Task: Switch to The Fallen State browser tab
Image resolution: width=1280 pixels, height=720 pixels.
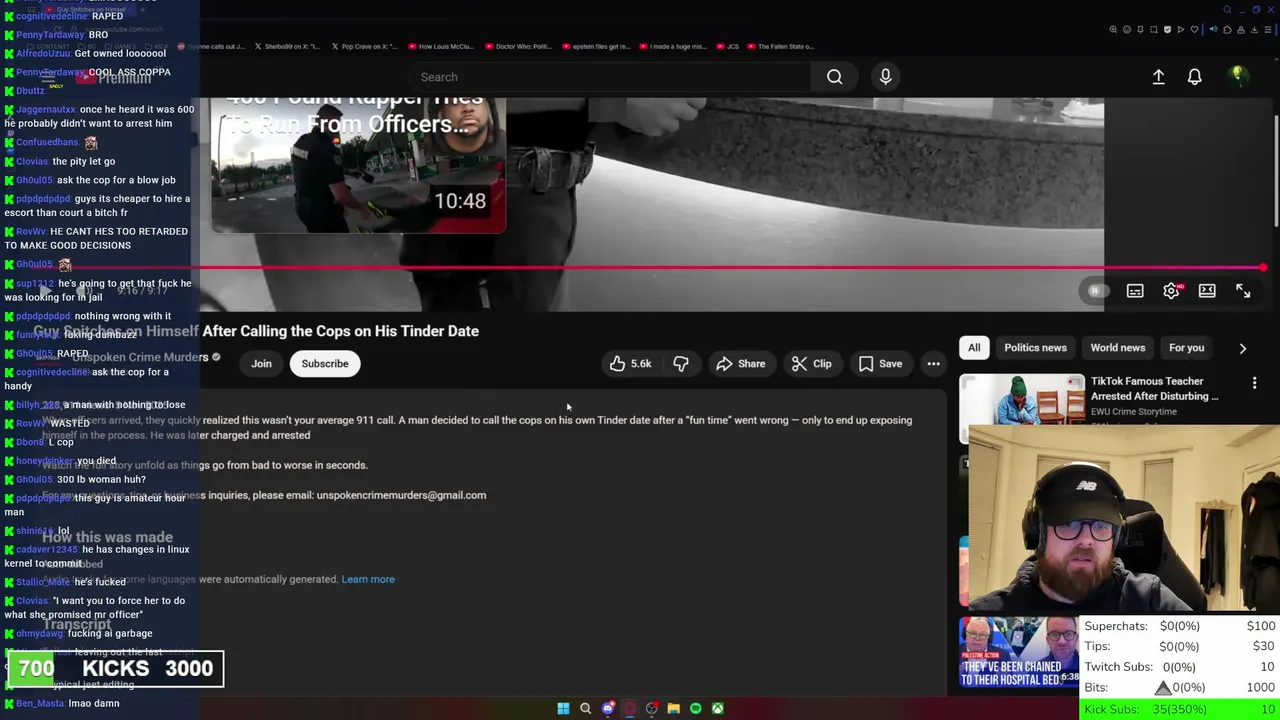Action: click(781, 46)
